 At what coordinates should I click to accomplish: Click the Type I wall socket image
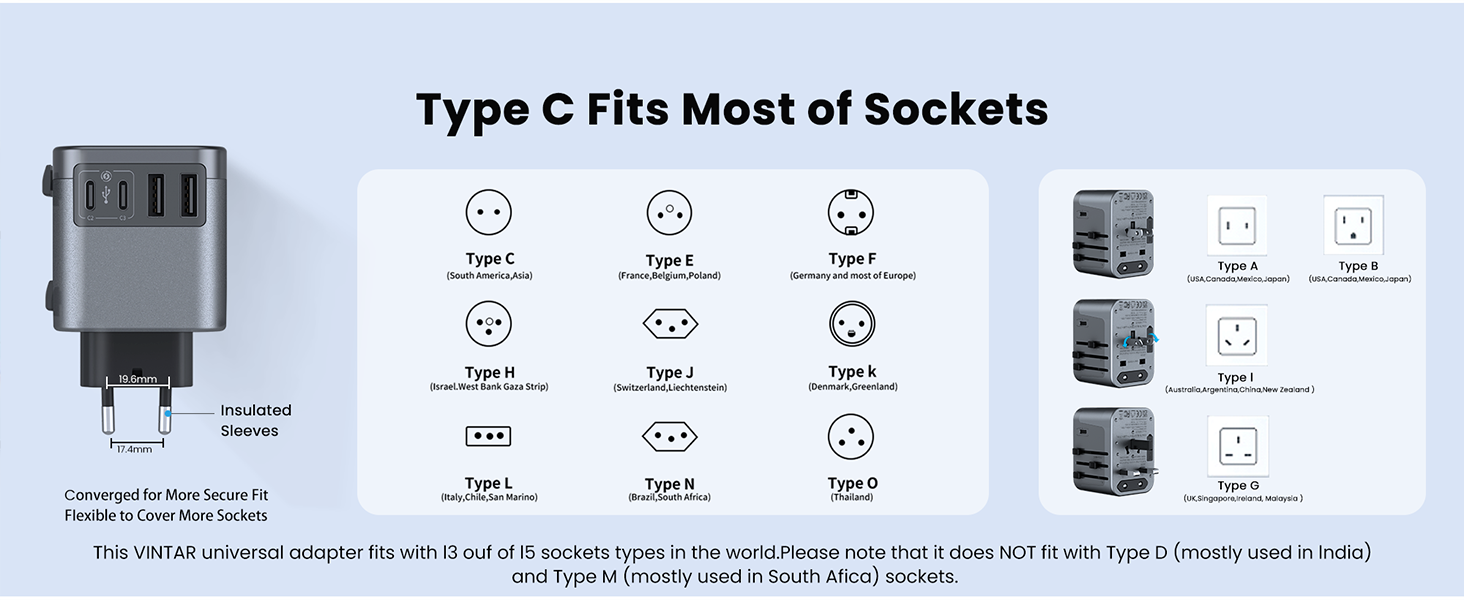(x=1237, y=336)
